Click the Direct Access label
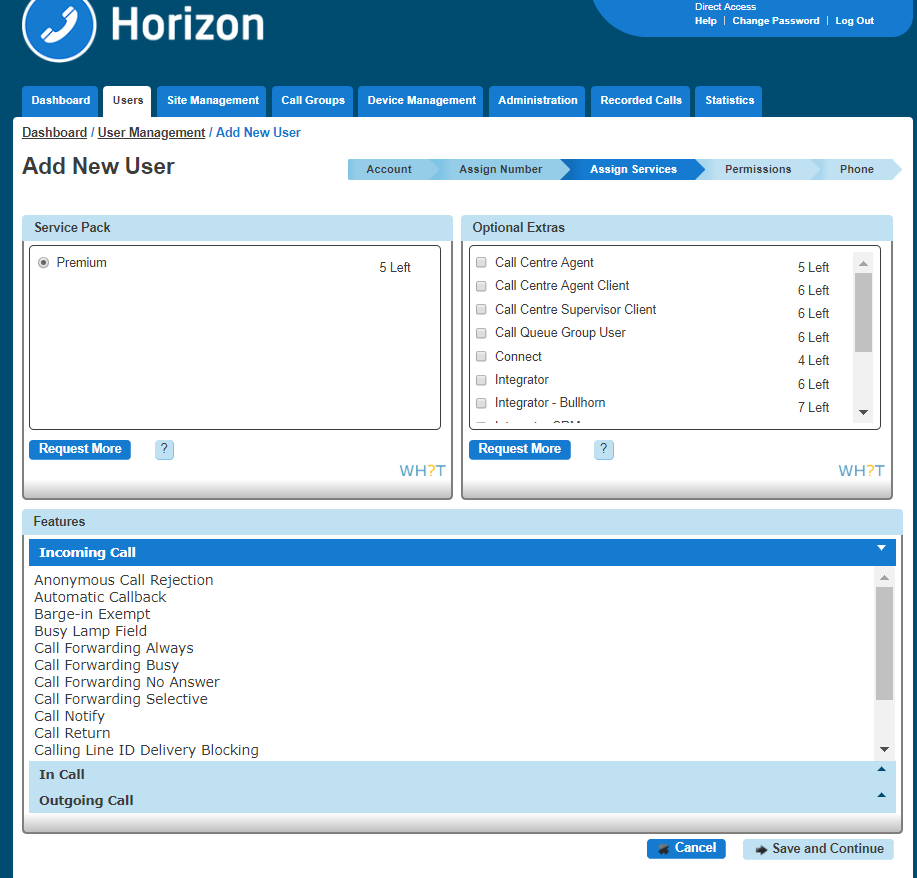 [x=725, y=7]
